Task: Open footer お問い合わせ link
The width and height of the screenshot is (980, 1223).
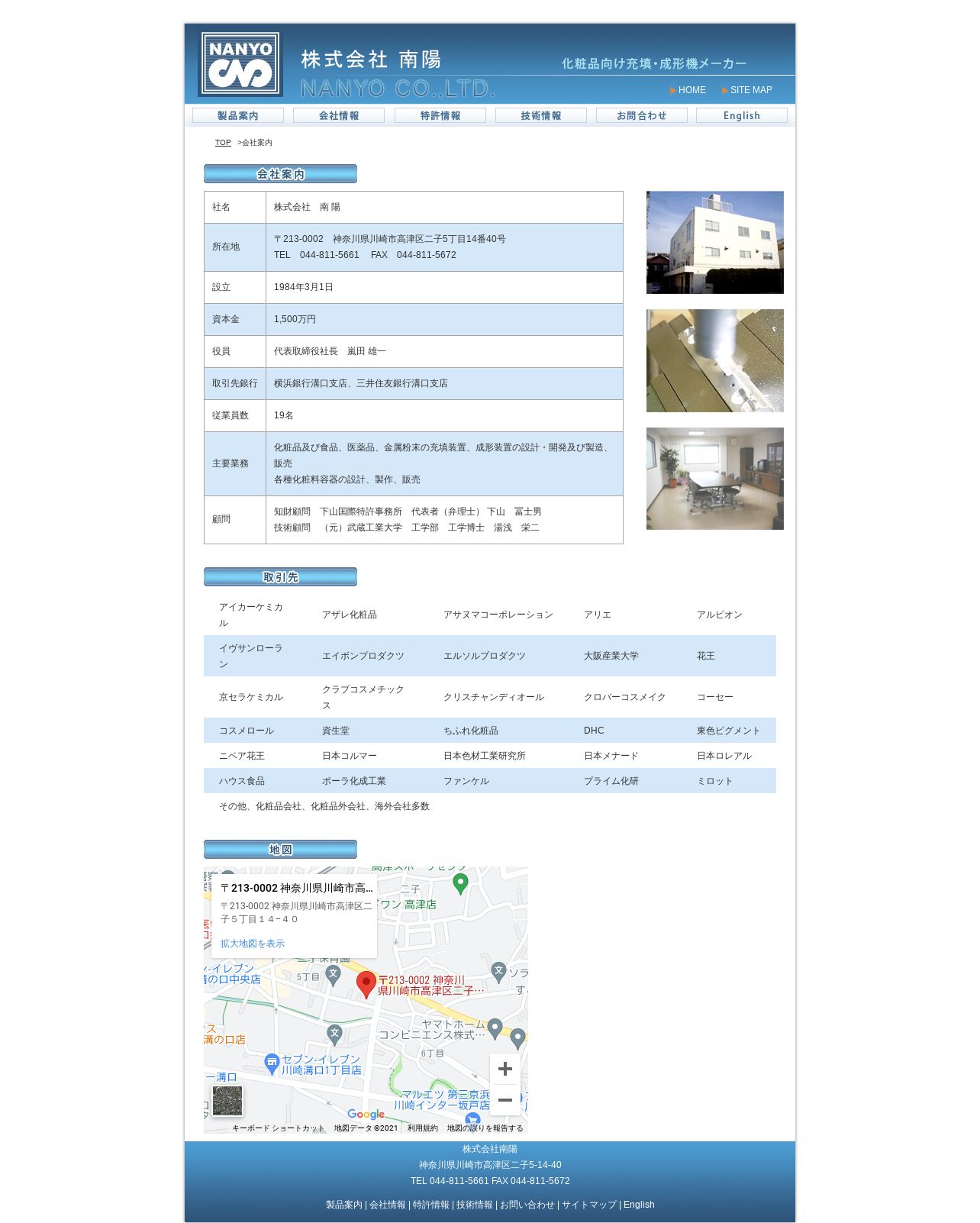Action: 527,1205
